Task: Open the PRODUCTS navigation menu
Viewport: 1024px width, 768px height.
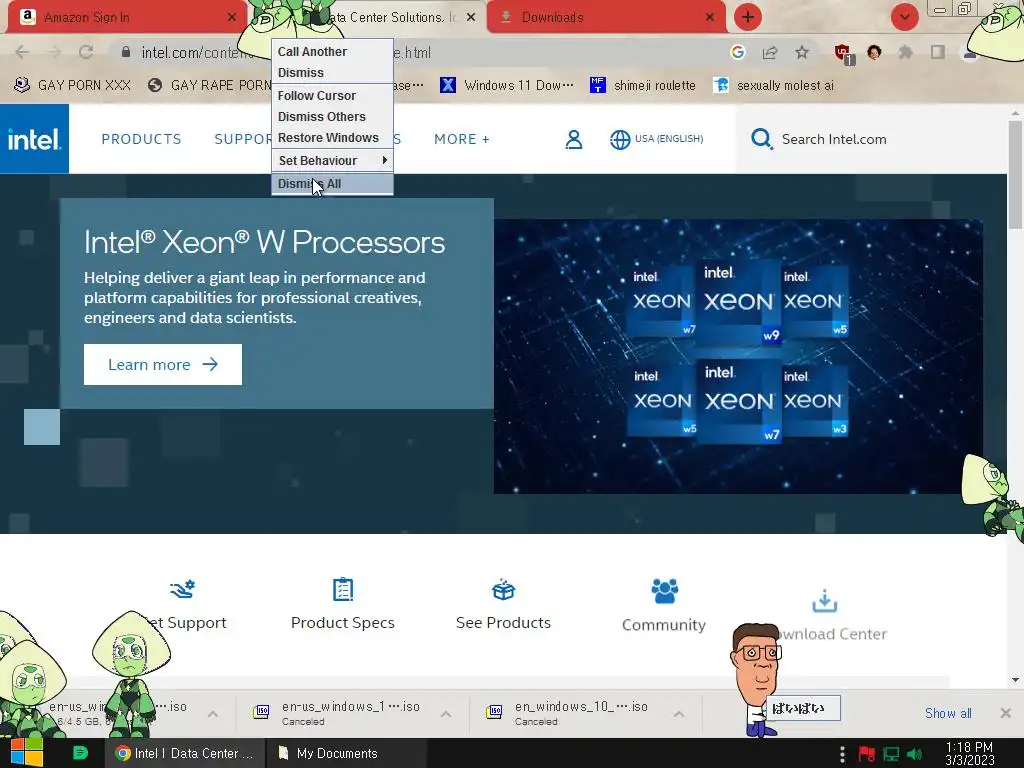Action: pos(141,139)
